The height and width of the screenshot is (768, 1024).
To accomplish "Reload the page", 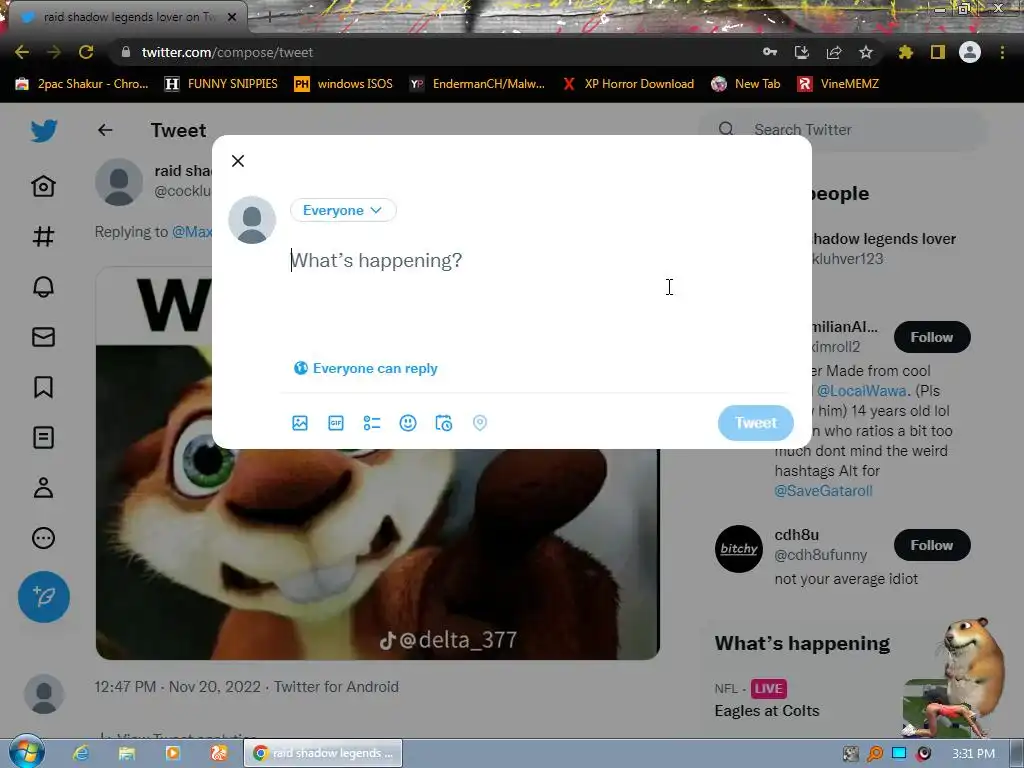I will click(x=86, y=52).
